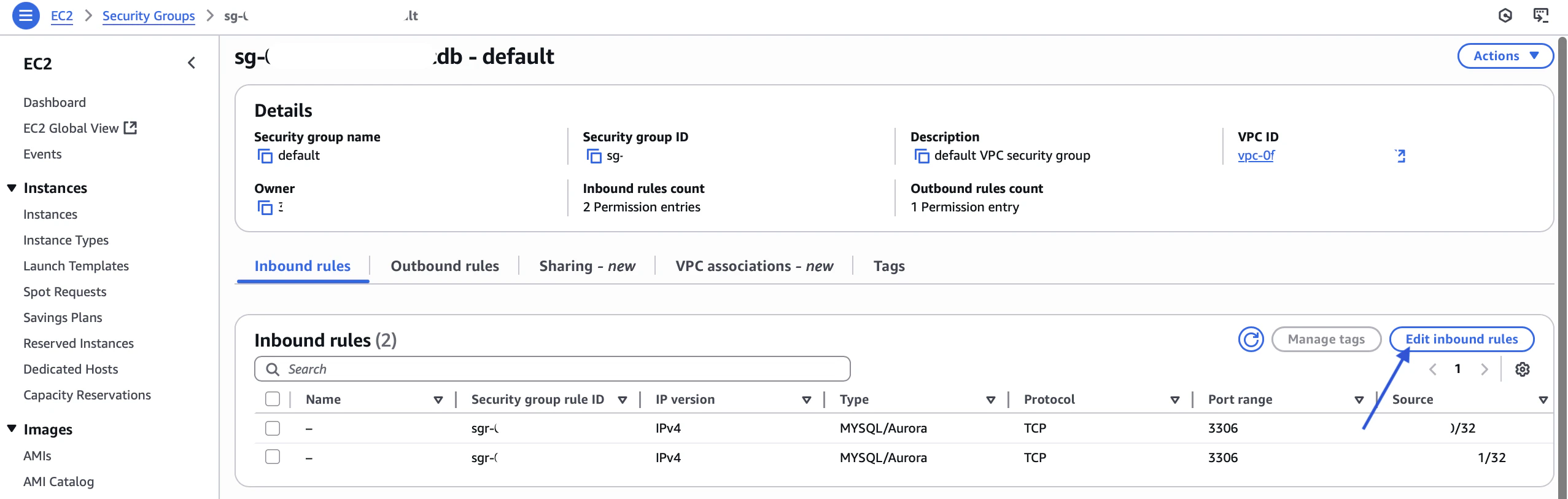Check the first MYSQL/Aurora rule ending /32
The height and width of the screenshot is (499, 1568).
point(273,428)
